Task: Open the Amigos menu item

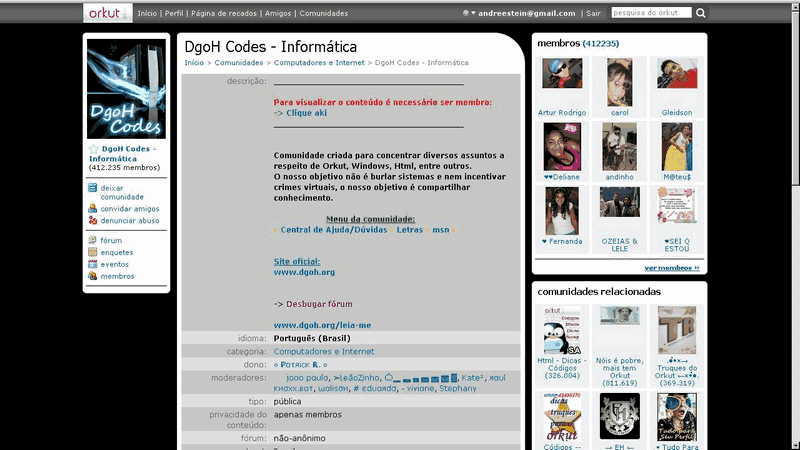Action: 278,13
